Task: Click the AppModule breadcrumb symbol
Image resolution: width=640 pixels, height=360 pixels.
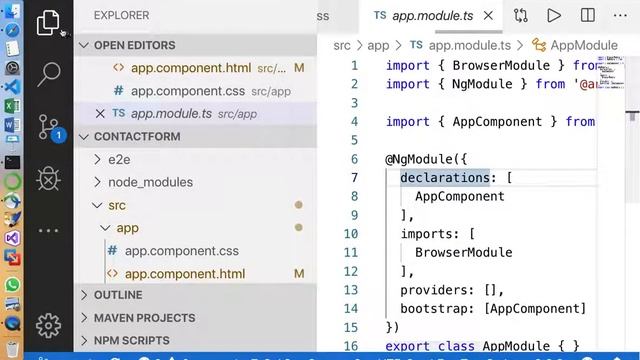Action: (575, 45)
